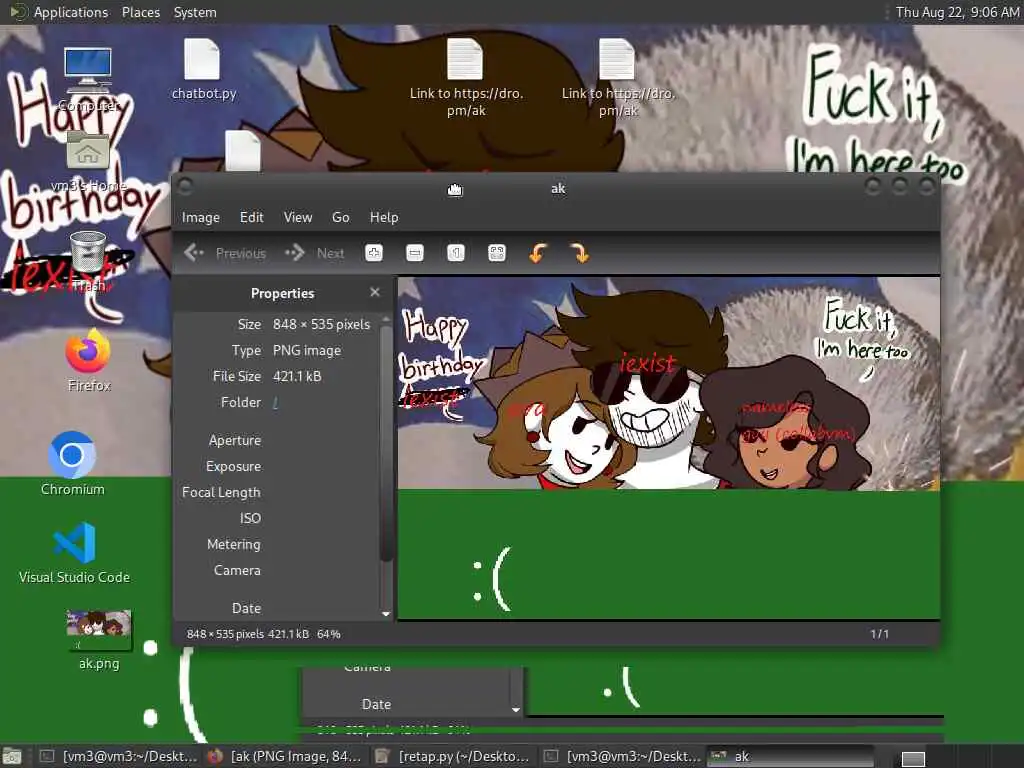Select the second Link to dro.pm/ak file
Viewport: 1024px width, 768px height.
tap(618, 77)
